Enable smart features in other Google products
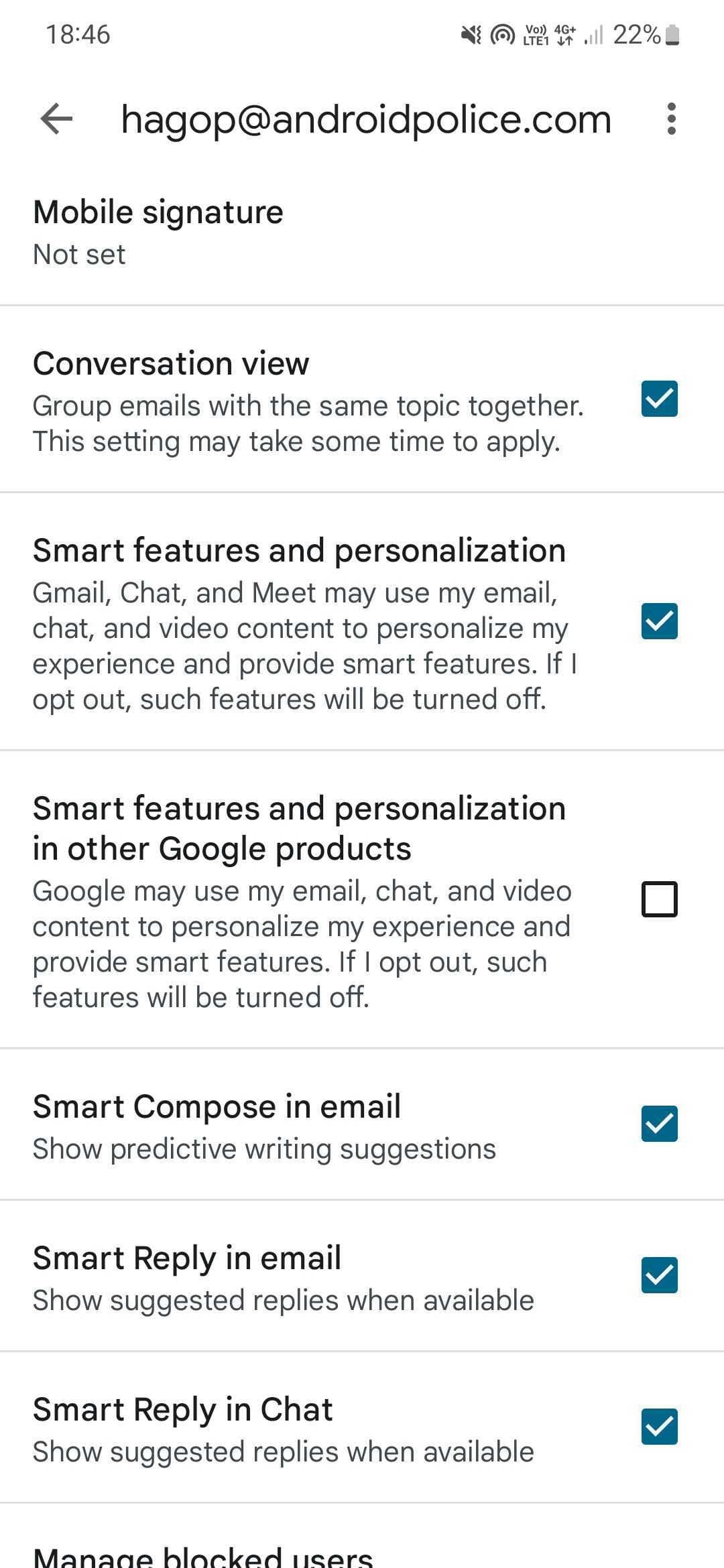The height and width of the screenshot is (1568, 724). click(659, 899)
